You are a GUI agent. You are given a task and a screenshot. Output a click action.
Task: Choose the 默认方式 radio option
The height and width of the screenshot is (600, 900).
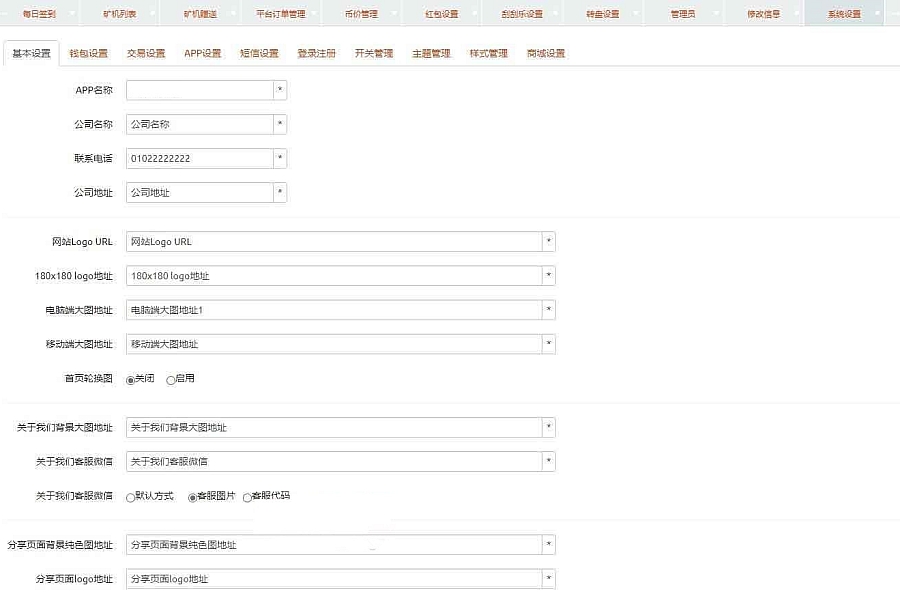point(130,497)
